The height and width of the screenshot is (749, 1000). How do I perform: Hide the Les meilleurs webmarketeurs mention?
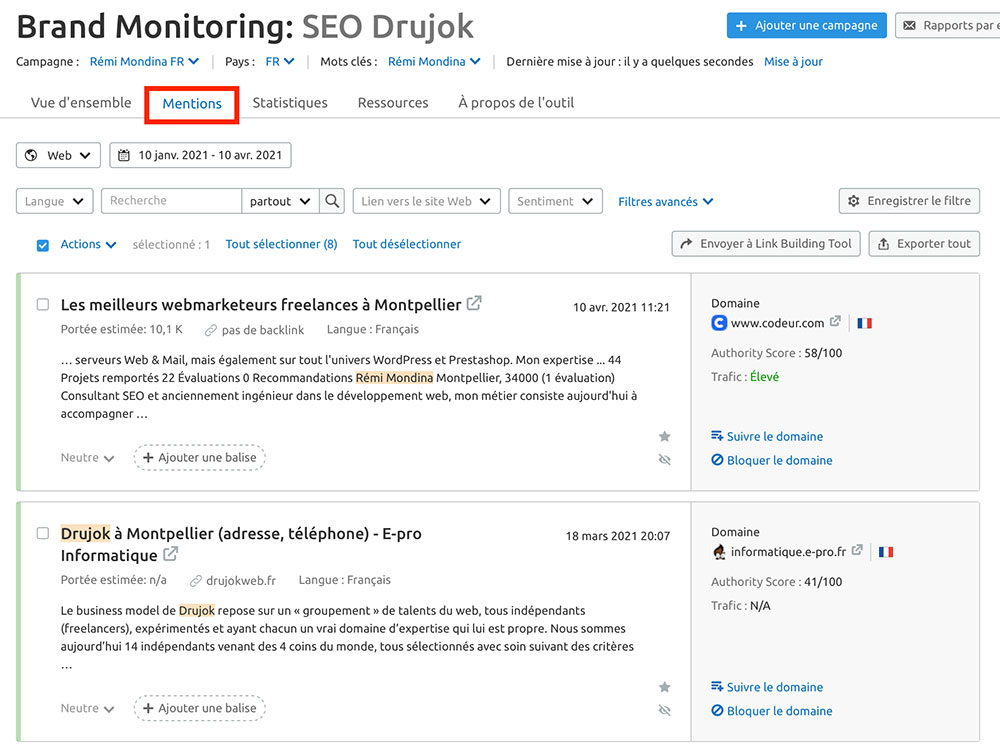point(665,460)
